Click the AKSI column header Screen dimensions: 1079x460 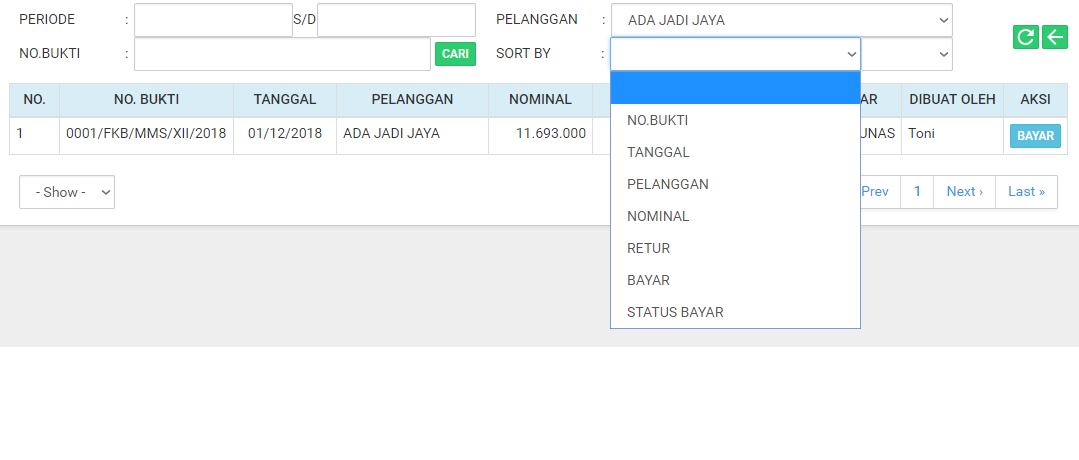[1035, 100]
